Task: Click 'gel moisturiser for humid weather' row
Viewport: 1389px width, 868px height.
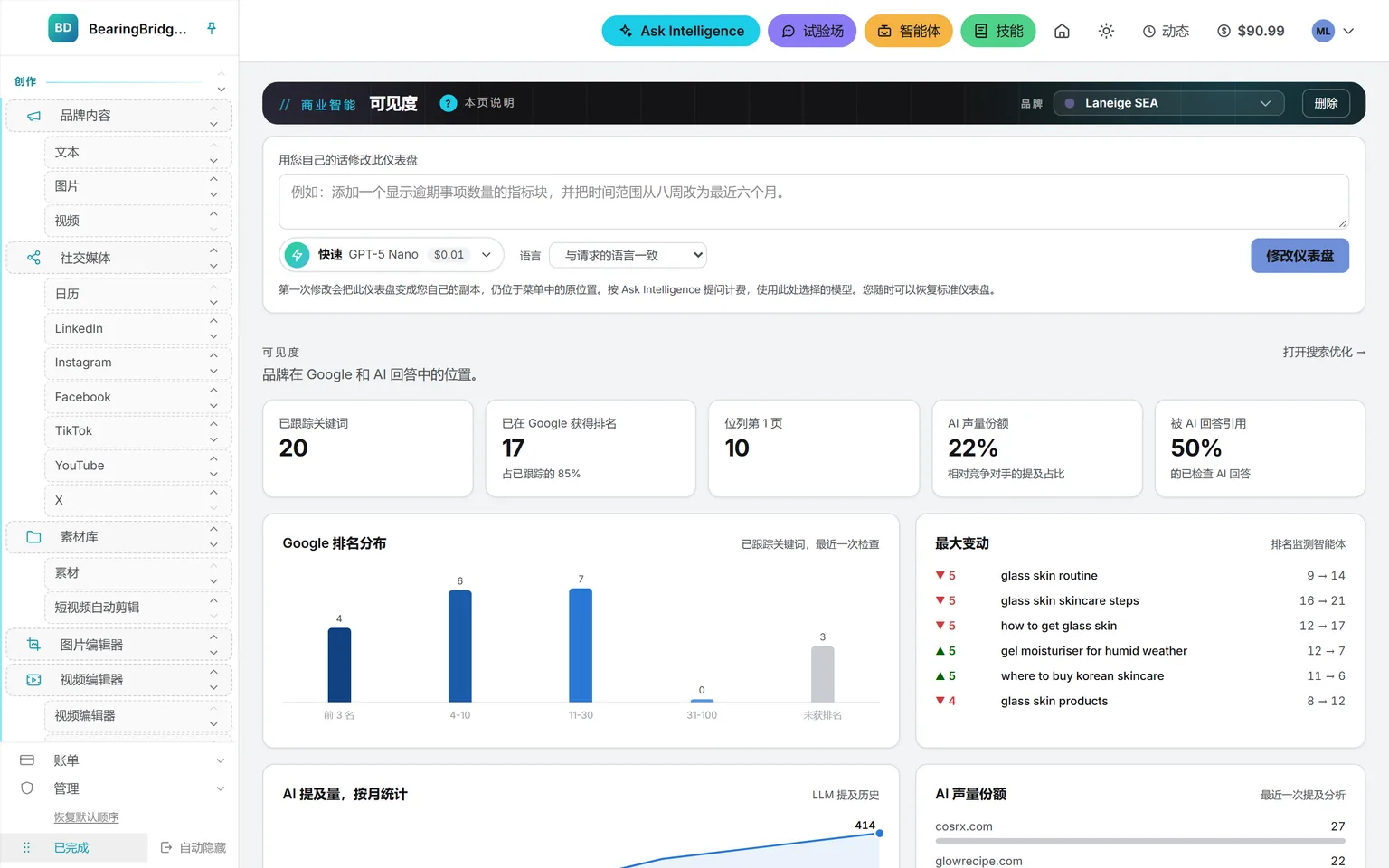Action: [x=1140, y=651]
